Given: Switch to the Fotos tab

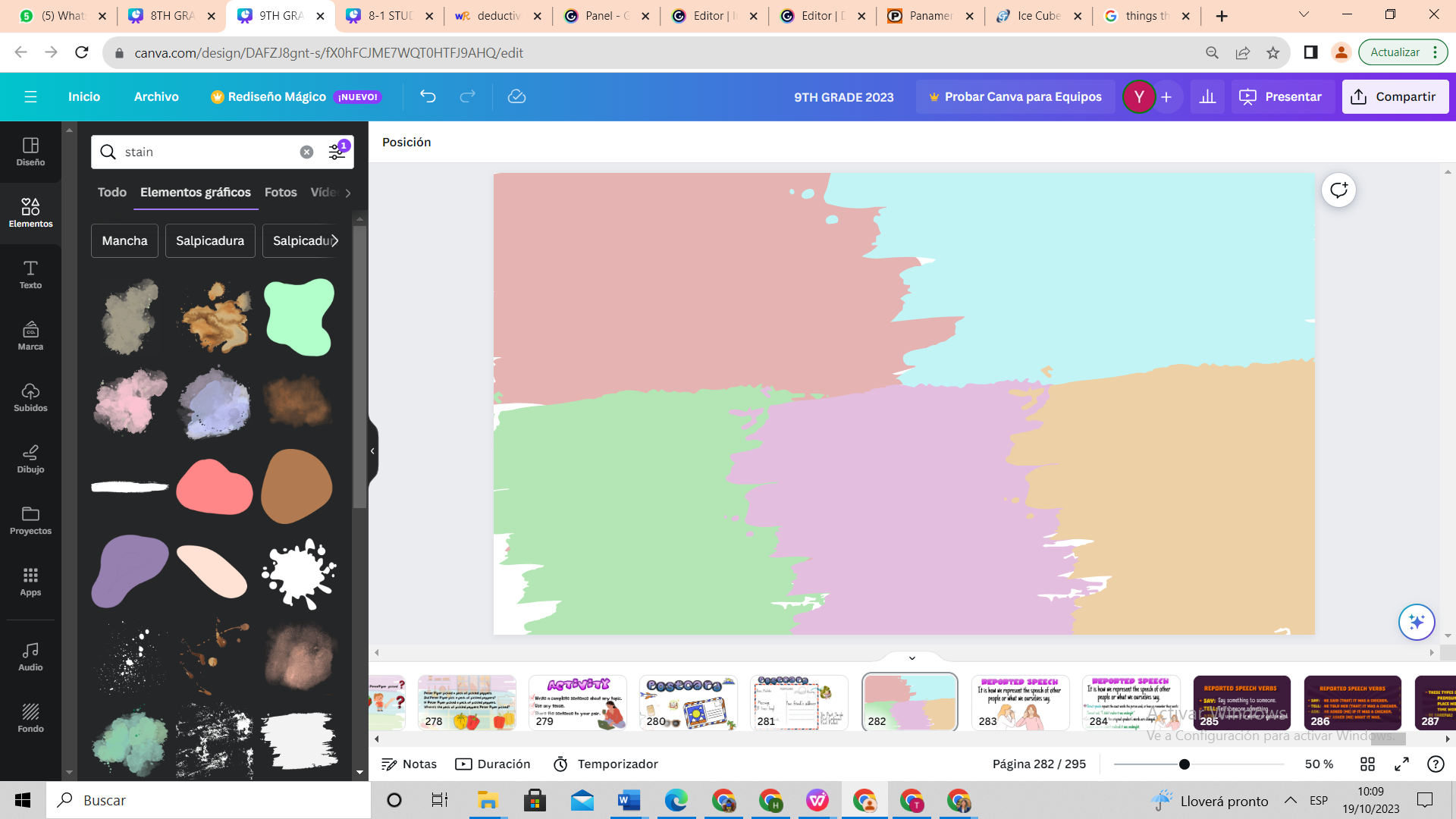Looking at the screenshot, I should [x=281, y=192].
